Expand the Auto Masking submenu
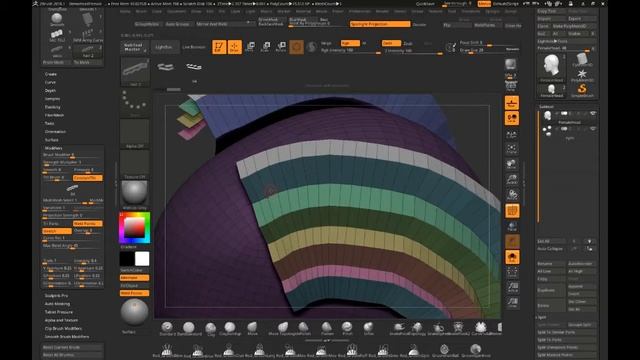Image resolution: width=640 pixels, height=360 pixels. click(57, 304)
